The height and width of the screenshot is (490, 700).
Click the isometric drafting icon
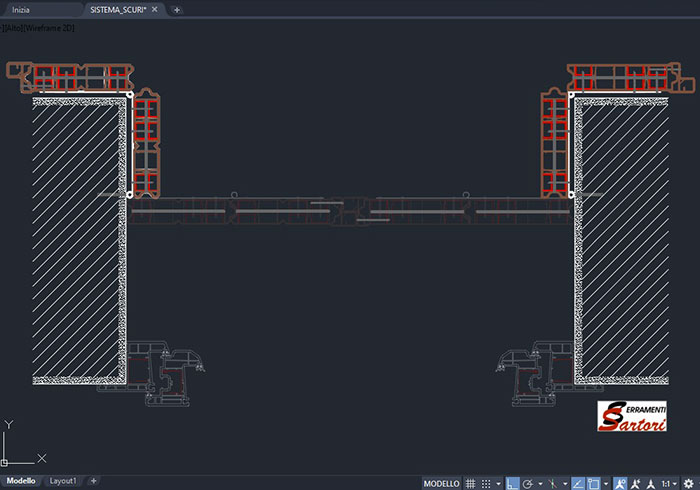click(552, 483)
